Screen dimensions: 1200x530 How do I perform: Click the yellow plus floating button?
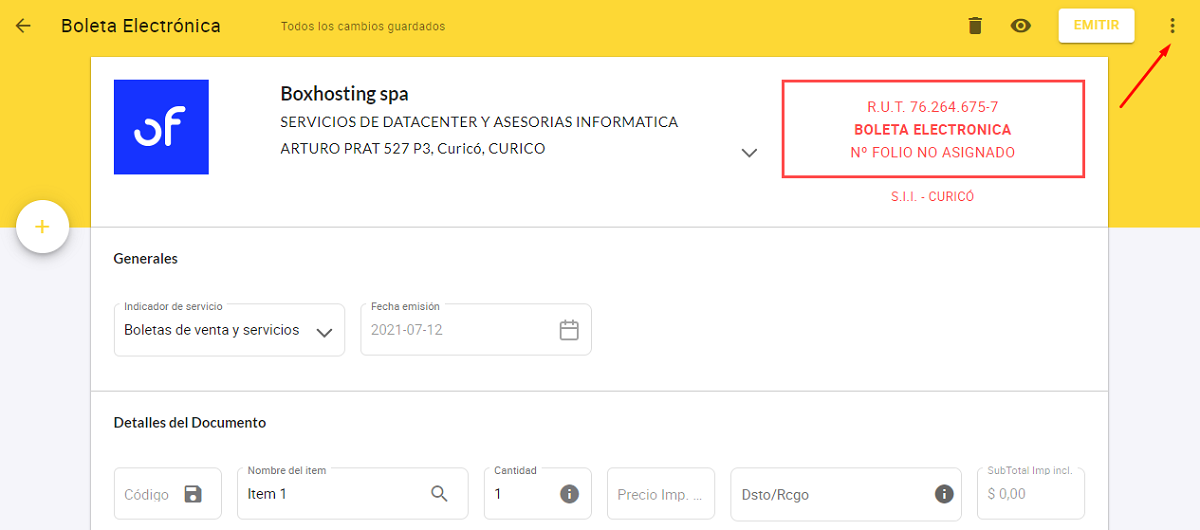[42, 227]
